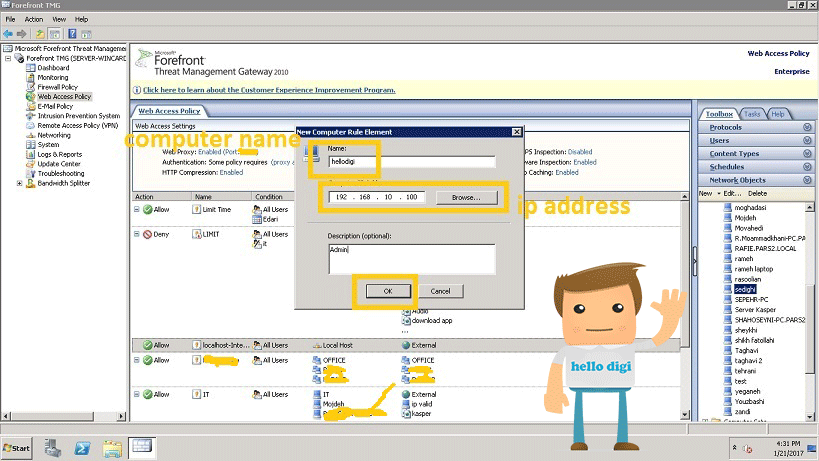Screen dimensions: 819x461
Task: Click Cancel in New Computer Rule Element
Action: tap(440, 291)
